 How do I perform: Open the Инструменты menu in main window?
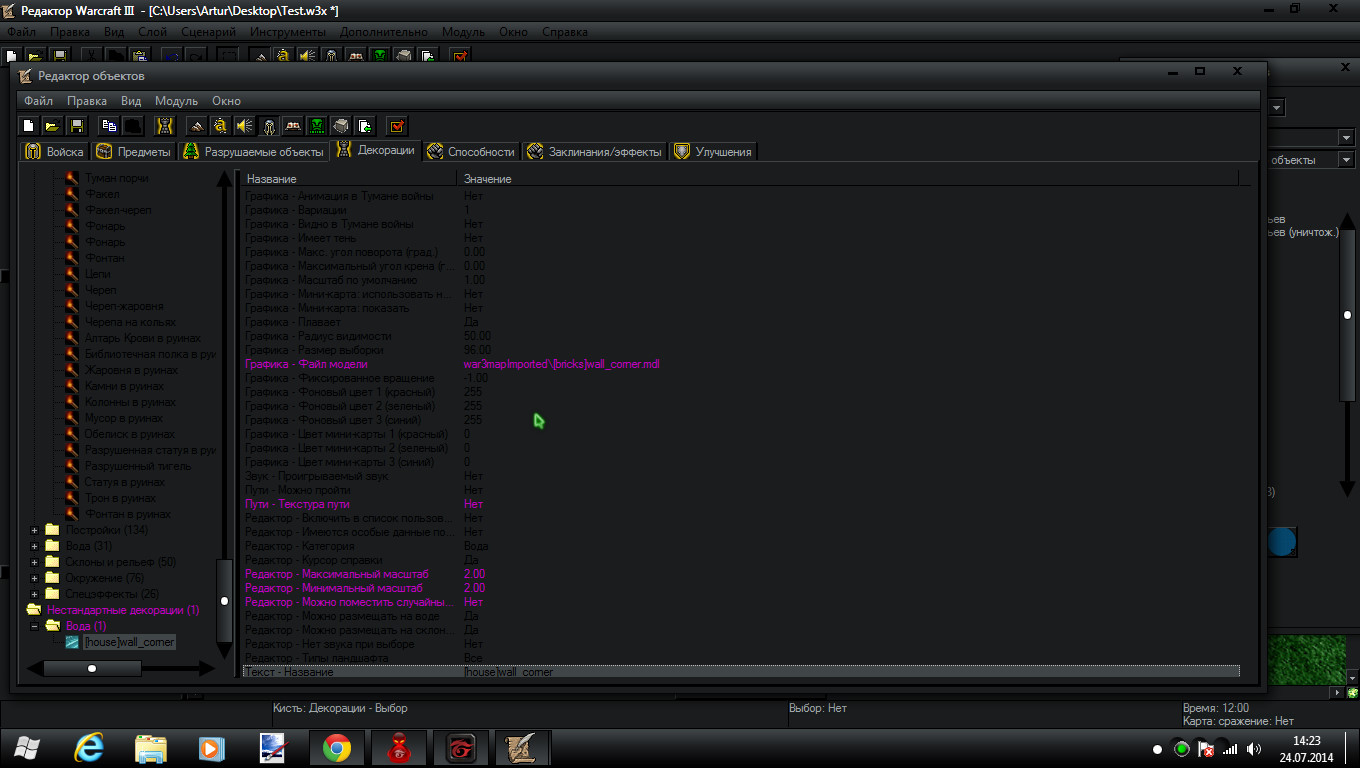tap(288, 32)
